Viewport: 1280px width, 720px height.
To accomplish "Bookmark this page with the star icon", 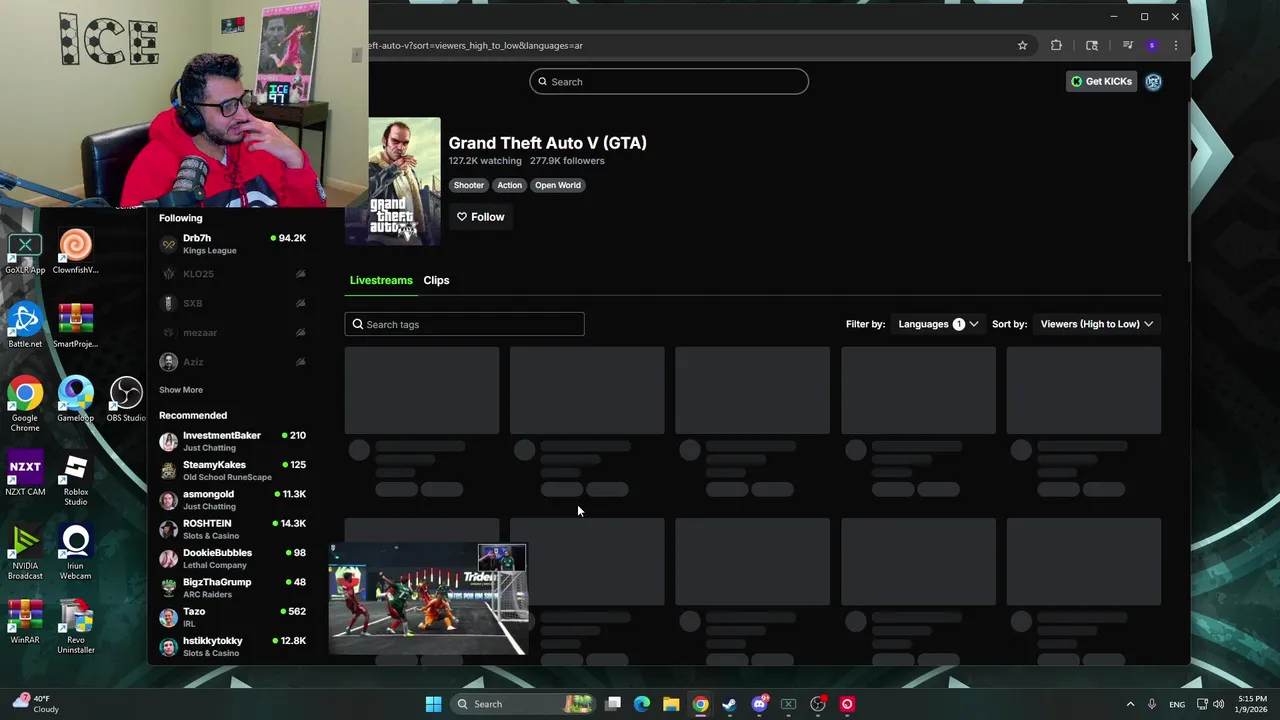I will pyautogui.click(x=1022, y=45).
